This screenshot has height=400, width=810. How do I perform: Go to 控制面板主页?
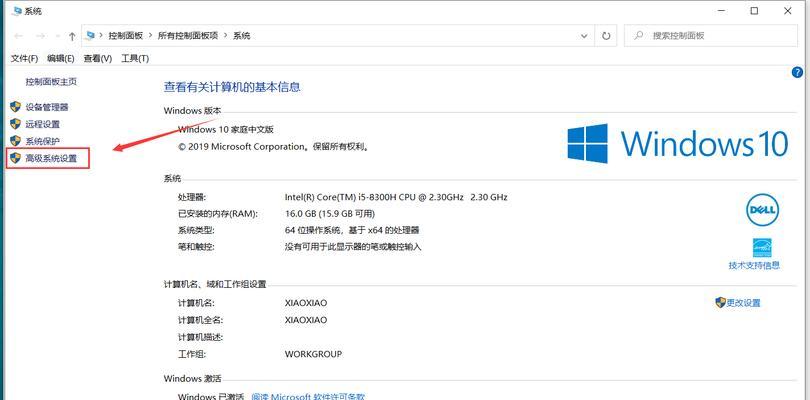(x=51, y=81)
